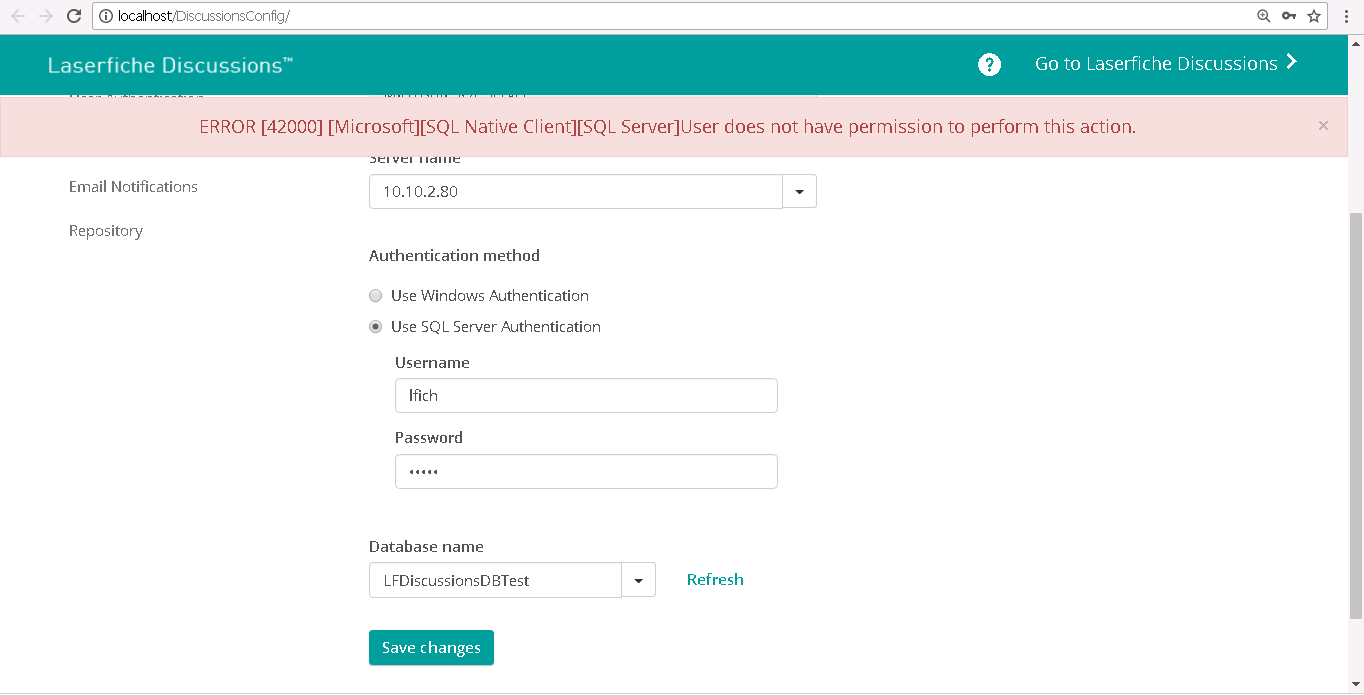The image size is (1364, 696).
Task: Open the Repository settings section
Action: coord(106,231)
